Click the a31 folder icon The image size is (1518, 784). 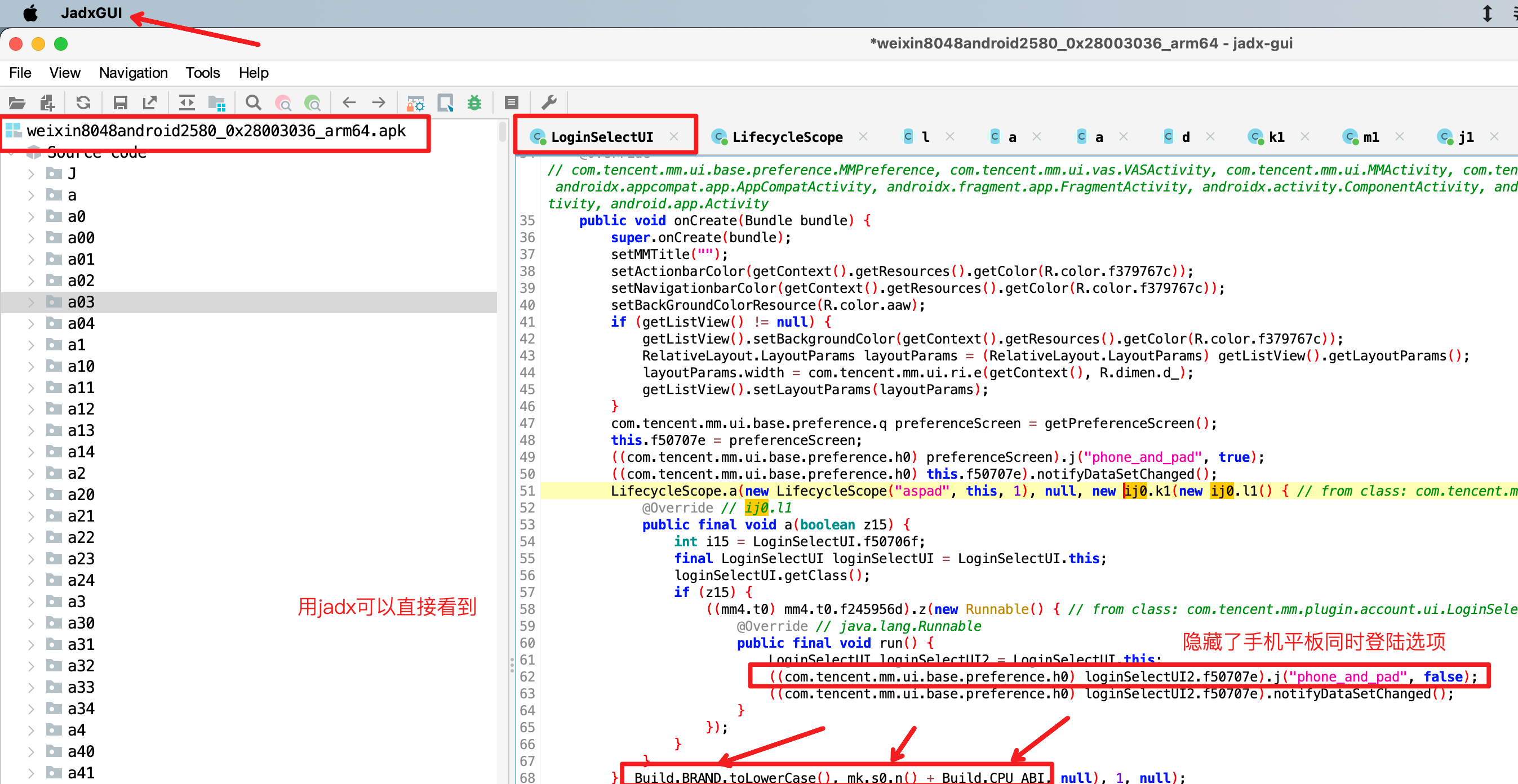coord(54,644)
